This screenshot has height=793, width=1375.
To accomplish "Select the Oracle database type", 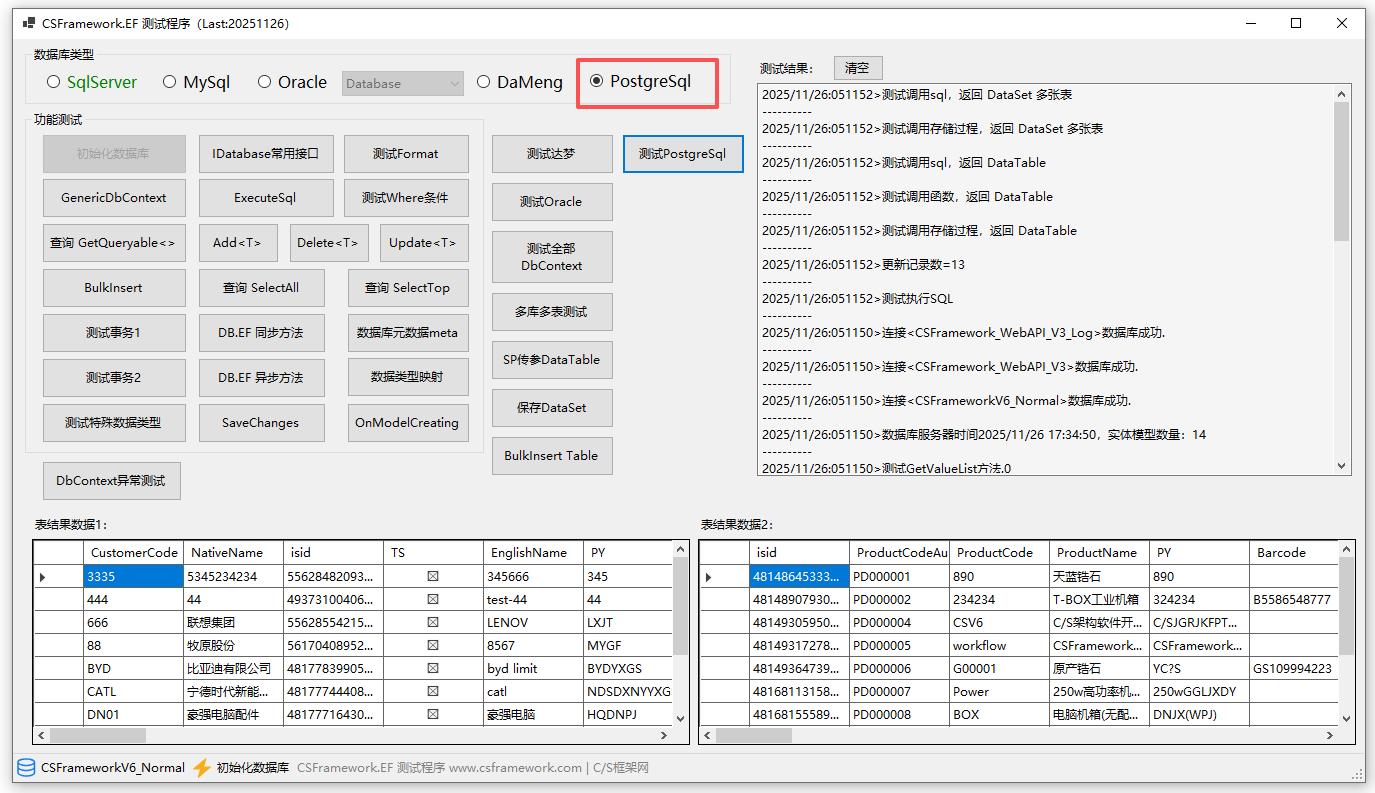I will pos(264,82).
